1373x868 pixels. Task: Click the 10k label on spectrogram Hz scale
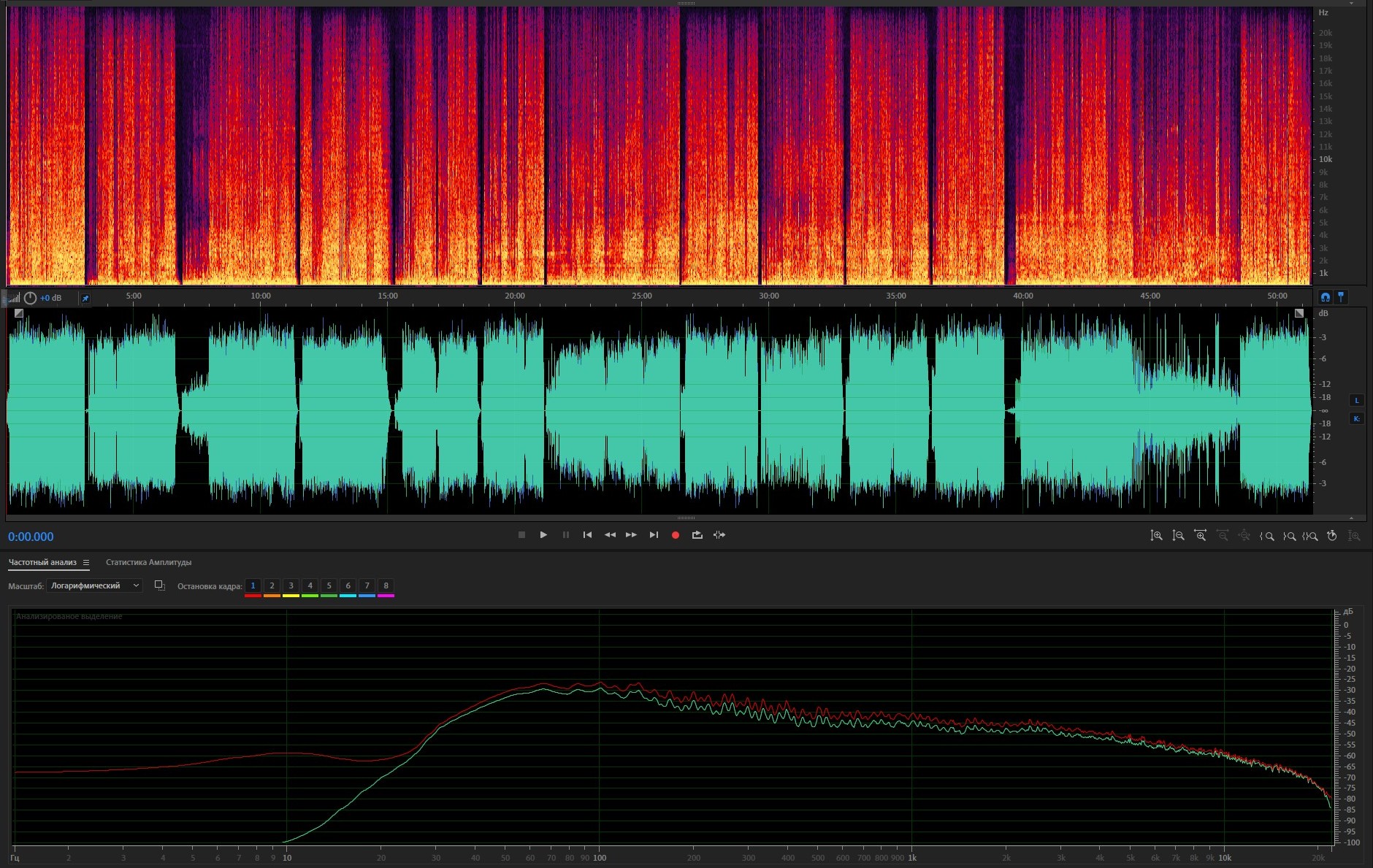pos(1326,159)
